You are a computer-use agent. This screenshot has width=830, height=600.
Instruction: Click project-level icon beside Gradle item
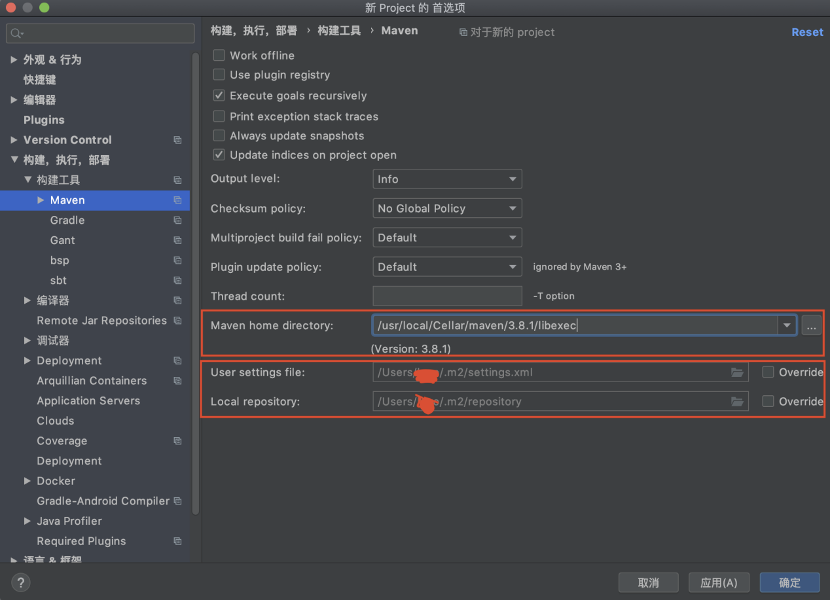tap(177, 220)
